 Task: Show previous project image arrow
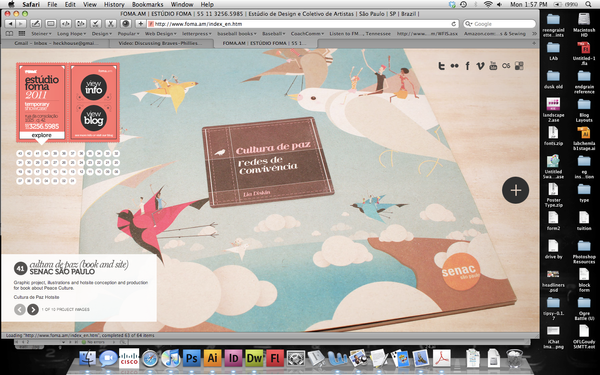[x=20, y=309]
